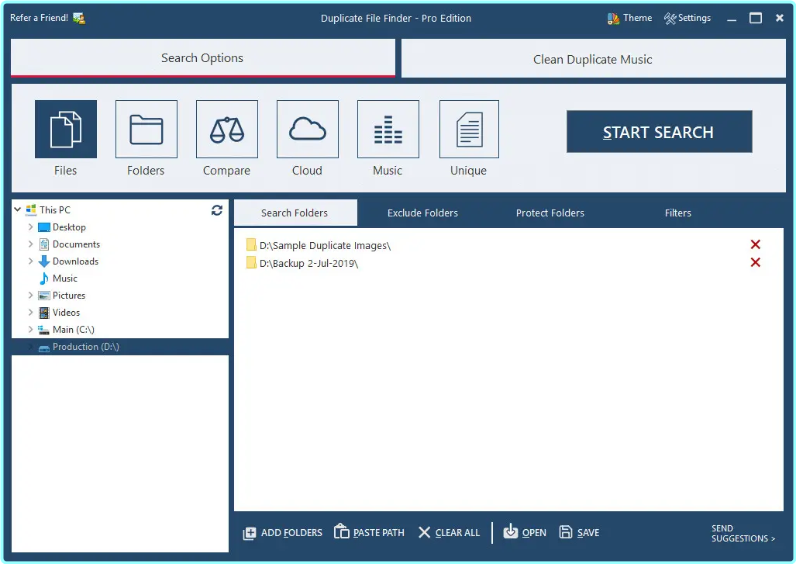Image resolution: width=796 pixels, height=564 pixels.
Task: Expand the Videos tree node
Action: coord(30,312)
